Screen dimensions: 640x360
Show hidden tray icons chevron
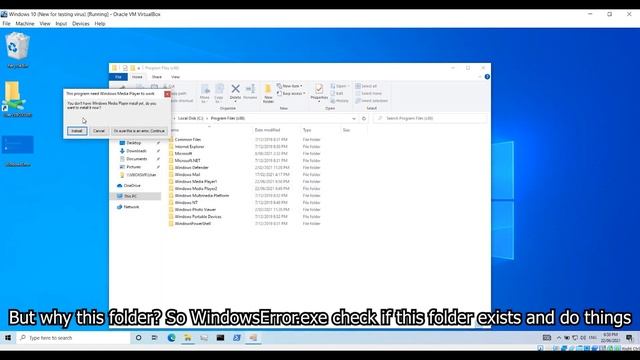point(558,338)
